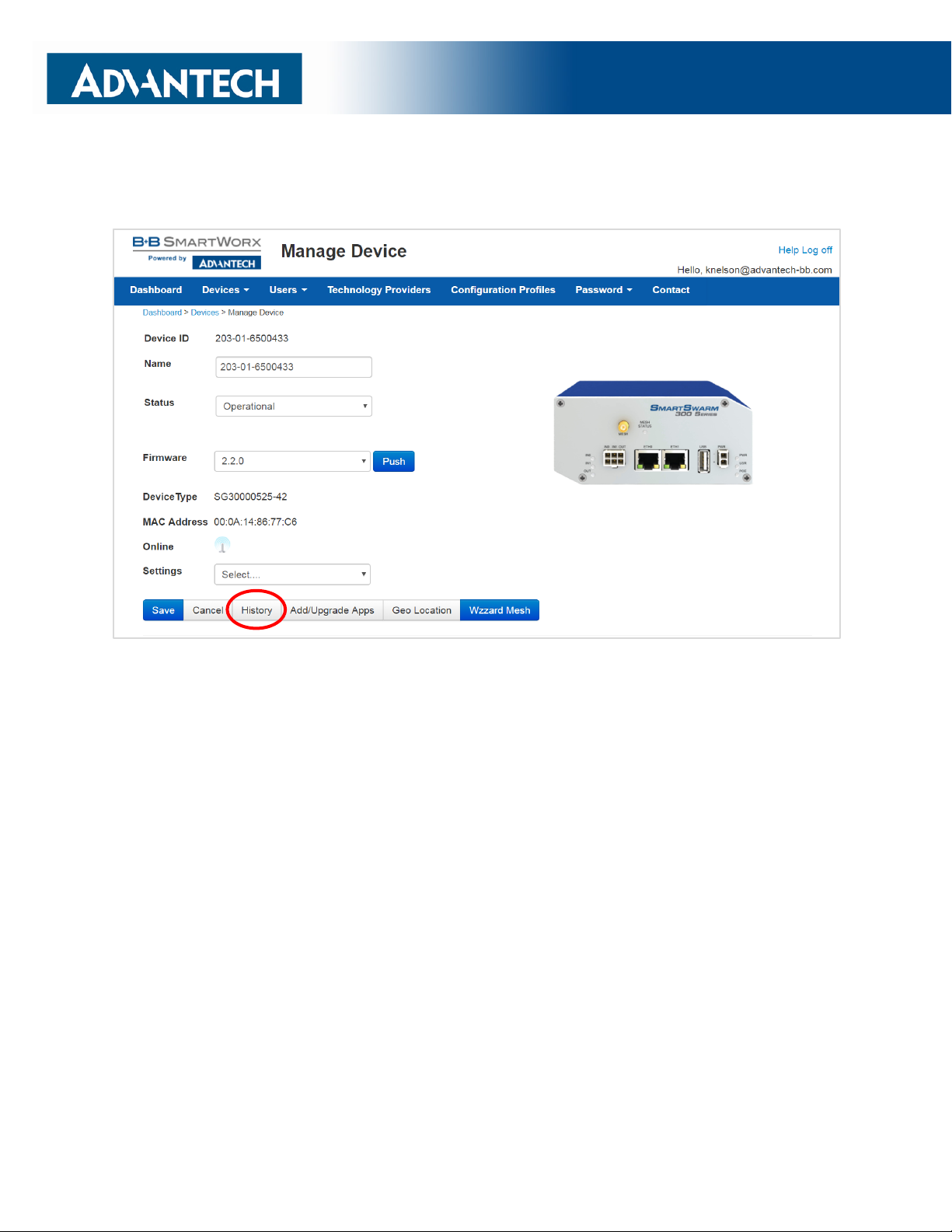This screenshot has width=952, height=1232.
Task: Open the Status dropdown showing Operational
Action: click(x=294, y=407)
